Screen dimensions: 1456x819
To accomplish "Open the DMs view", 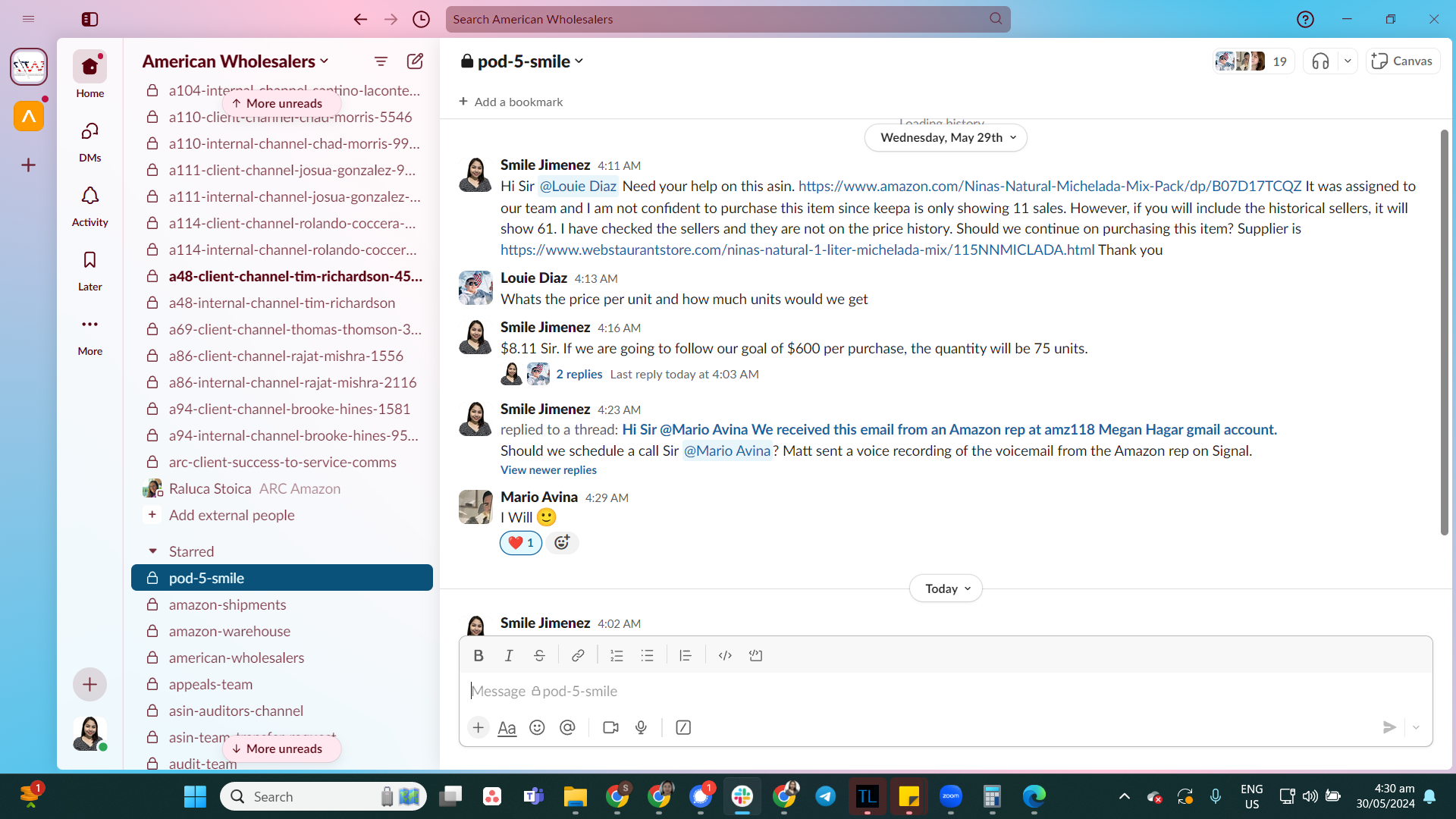I will click(89, 142).
